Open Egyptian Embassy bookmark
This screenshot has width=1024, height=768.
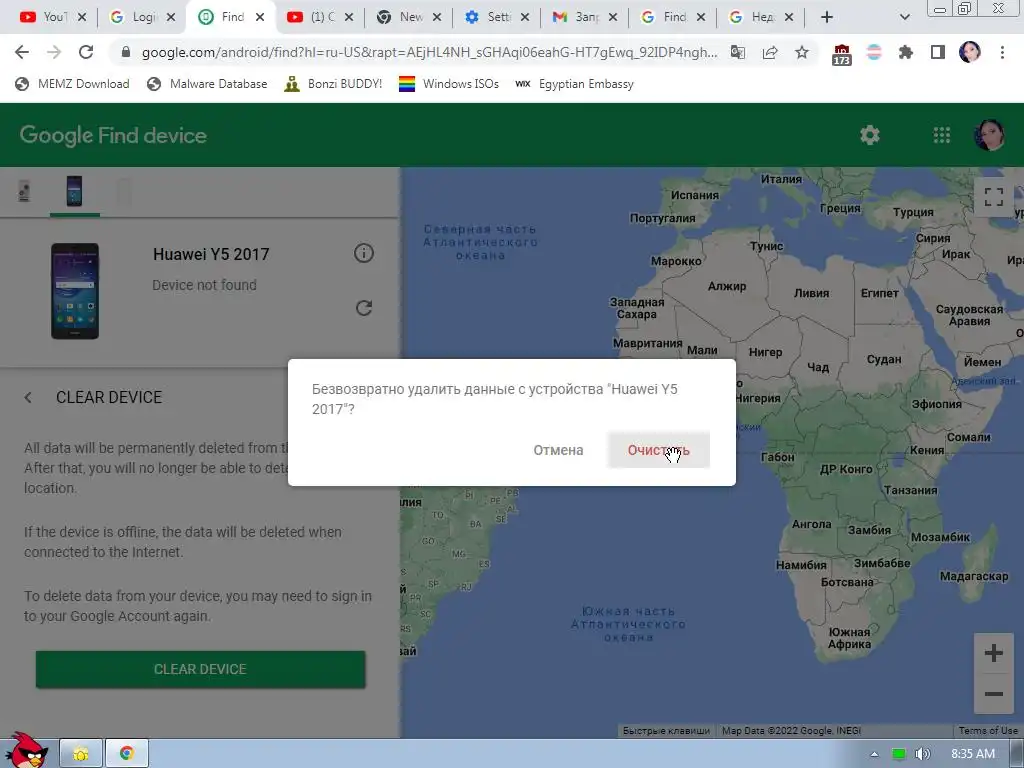coord(574,84)
